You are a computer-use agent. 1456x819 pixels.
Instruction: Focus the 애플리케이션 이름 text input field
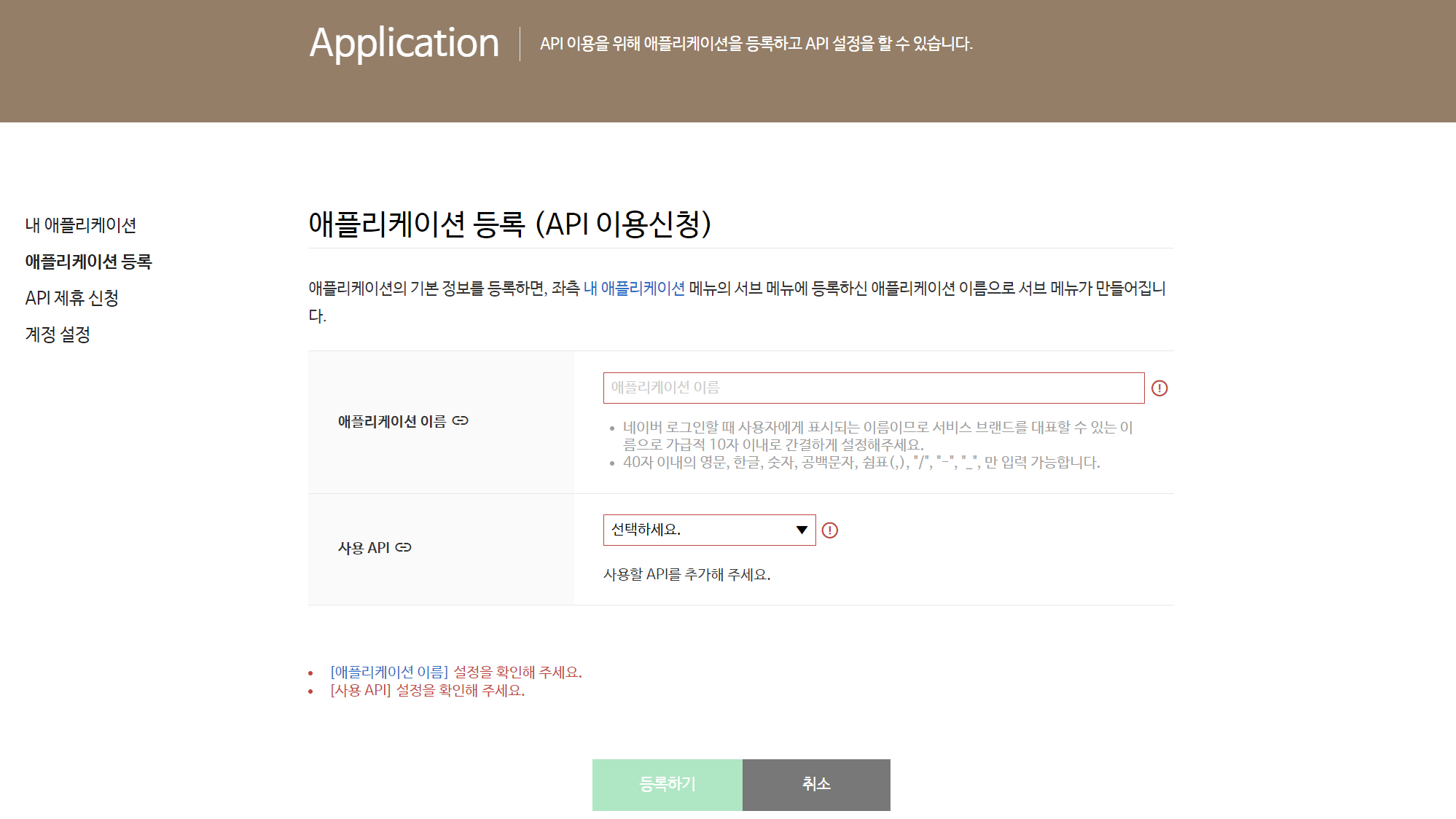point(873,388)
